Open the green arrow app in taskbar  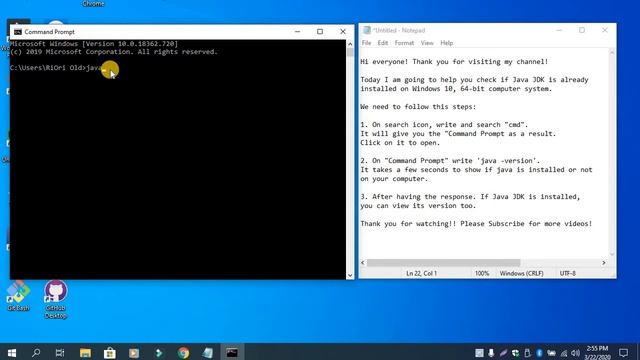pos(159,353)
